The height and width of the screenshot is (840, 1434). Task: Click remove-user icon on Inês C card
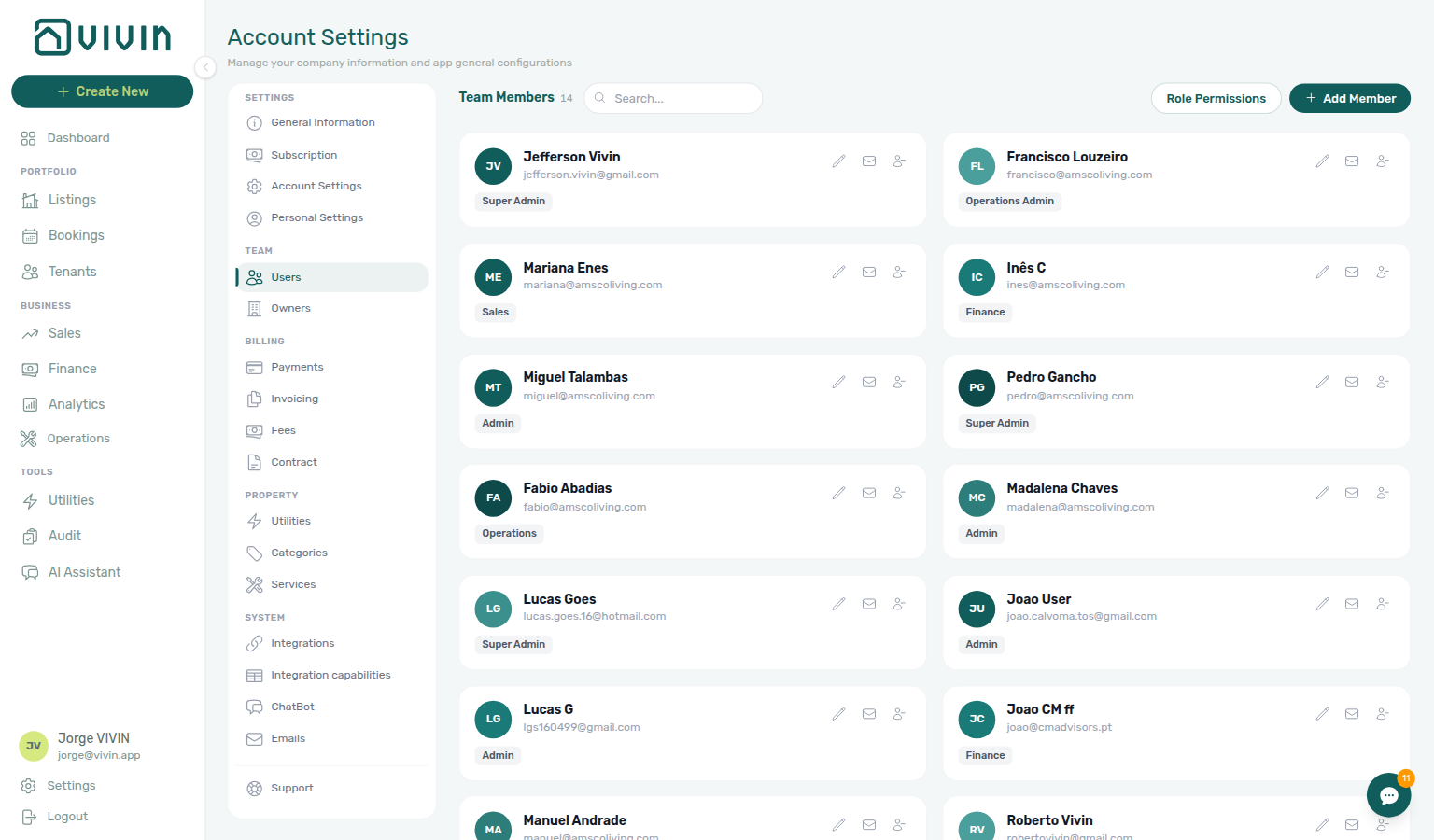1383,273
